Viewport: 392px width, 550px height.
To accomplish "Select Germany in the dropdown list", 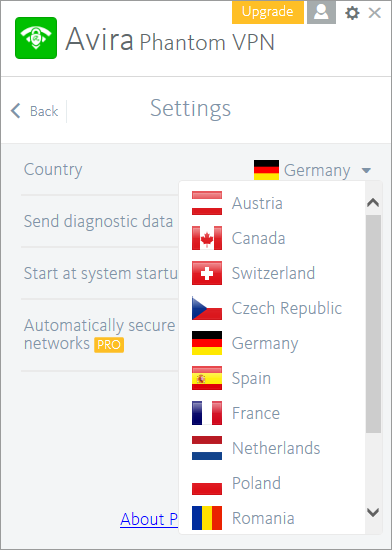I will pyautogui.click(x=272, y=343).
